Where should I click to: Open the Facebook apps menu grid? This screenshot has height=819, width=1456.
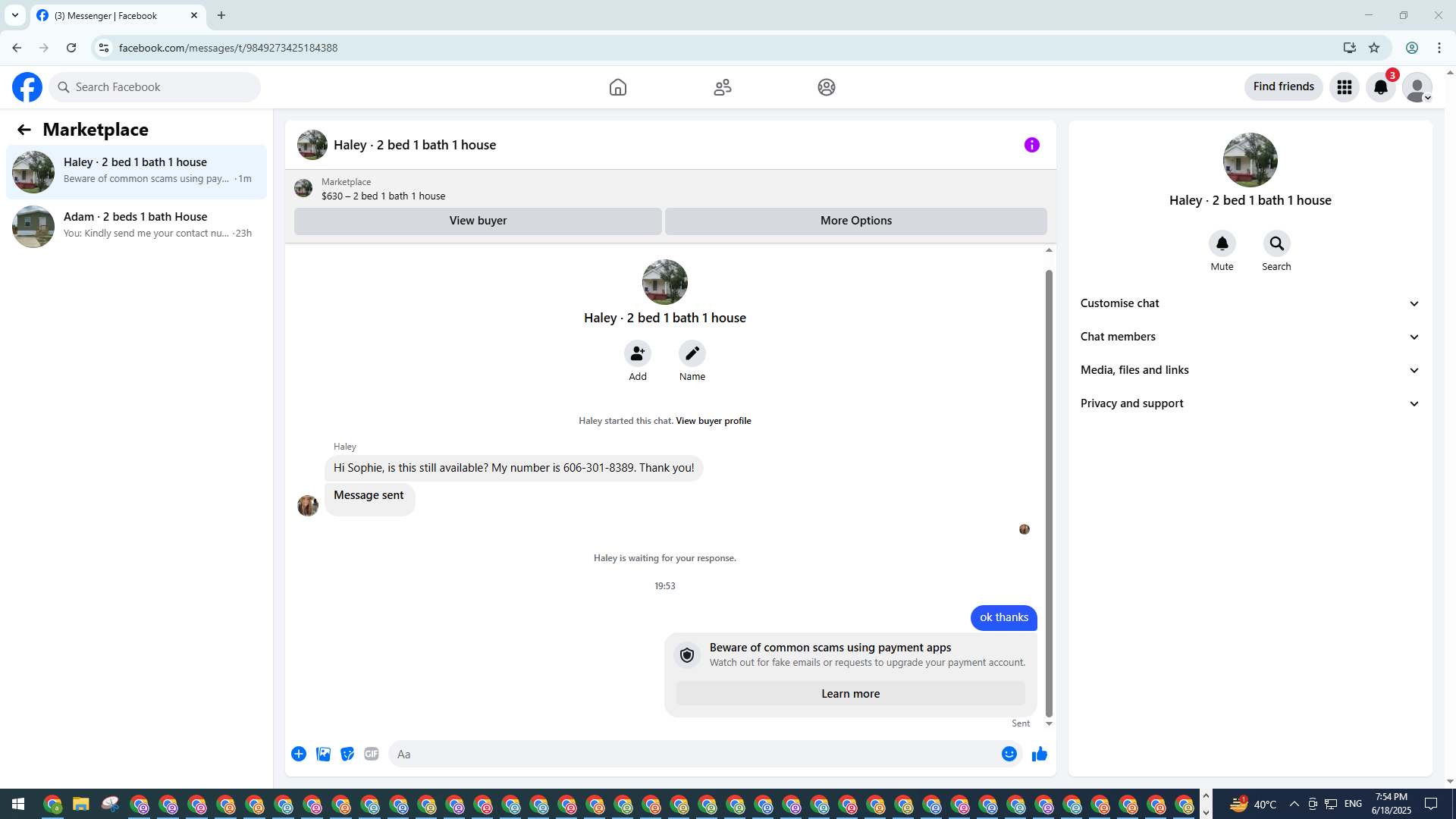tap(1345, 87)
